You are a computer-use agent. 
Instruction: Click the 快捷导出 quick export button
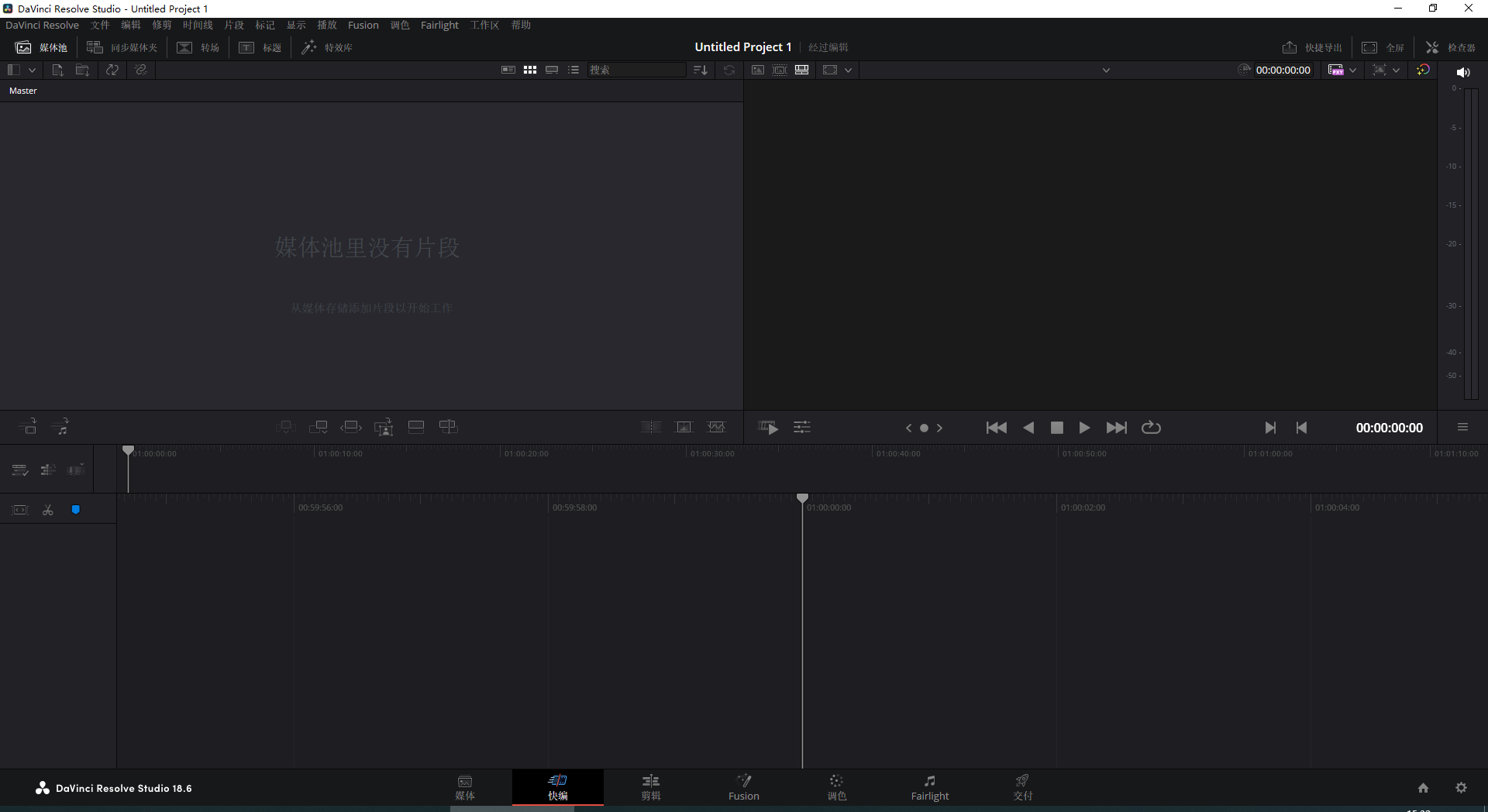1313,47
